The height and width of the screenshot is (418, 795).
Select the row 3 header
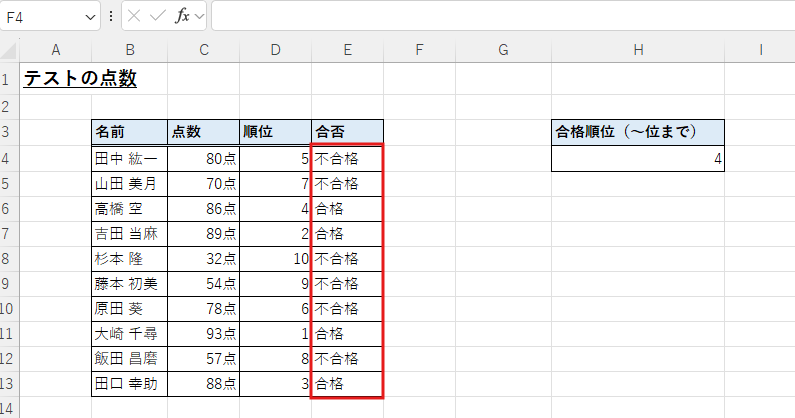pyautogui.click(x=10, y=132)
